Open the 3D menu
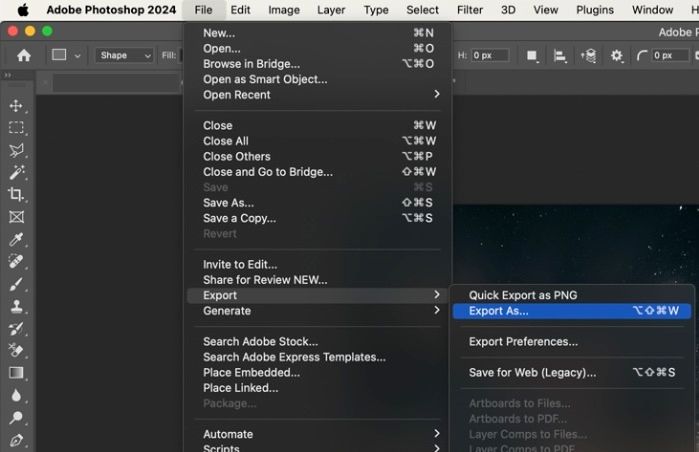The height and width of the screenshot is (452, 699). 508,10
